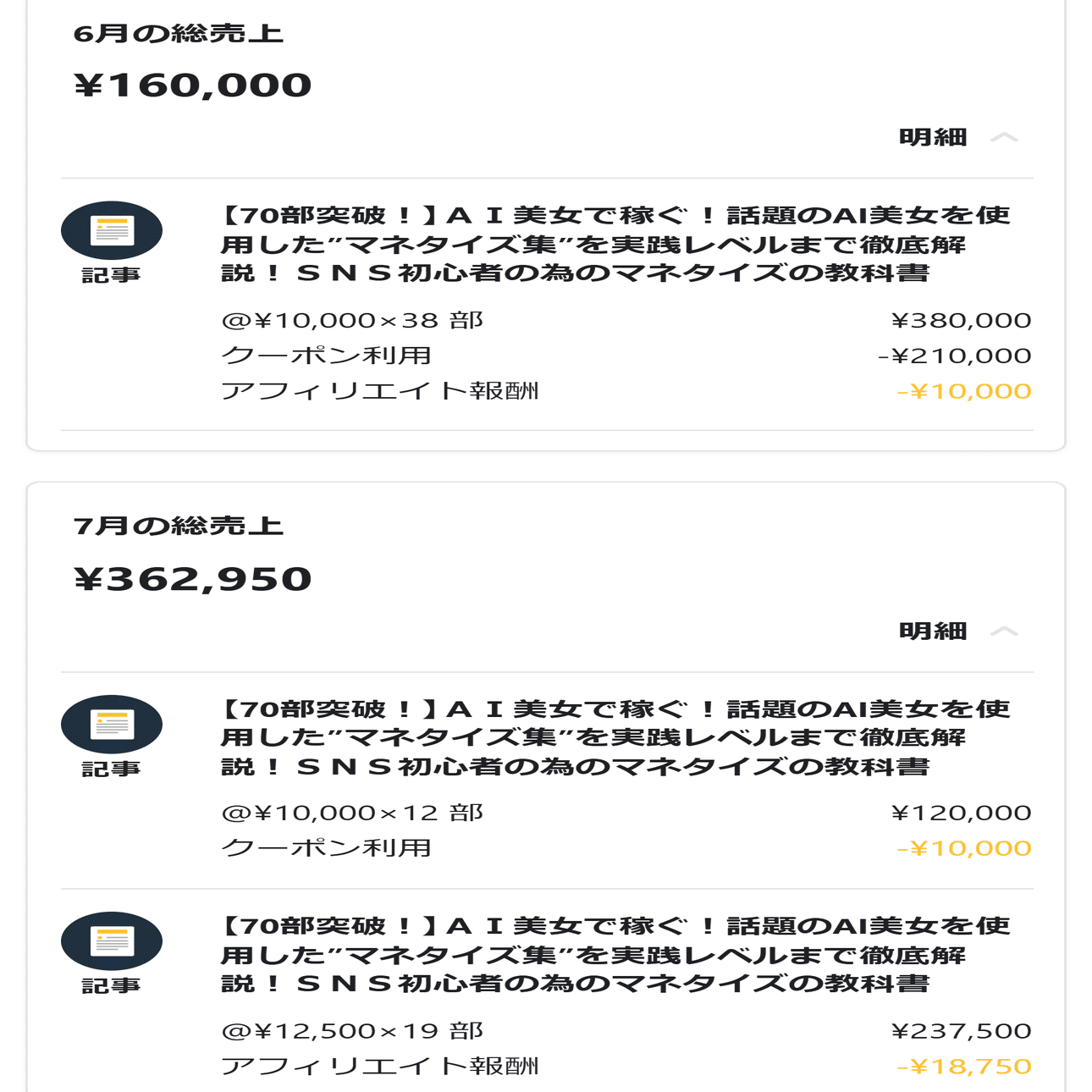Open the July article title sold at ¥12,500
The height and width of the screenshot is (1092, 1092).
tap(615, 954)
